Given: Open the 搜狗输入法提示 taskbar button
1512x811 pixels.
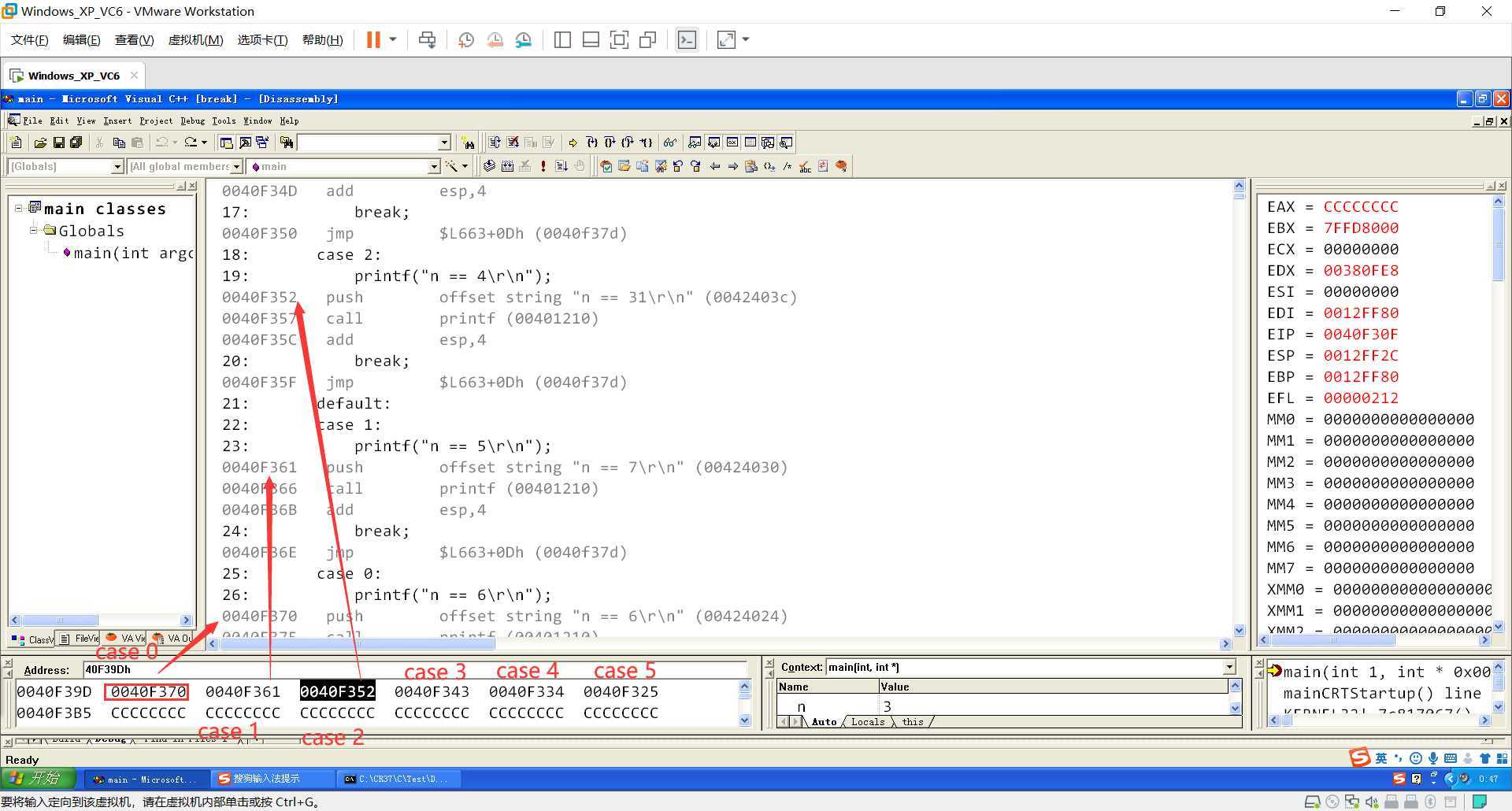Looking at the screenshot, I should coord(272,779).
